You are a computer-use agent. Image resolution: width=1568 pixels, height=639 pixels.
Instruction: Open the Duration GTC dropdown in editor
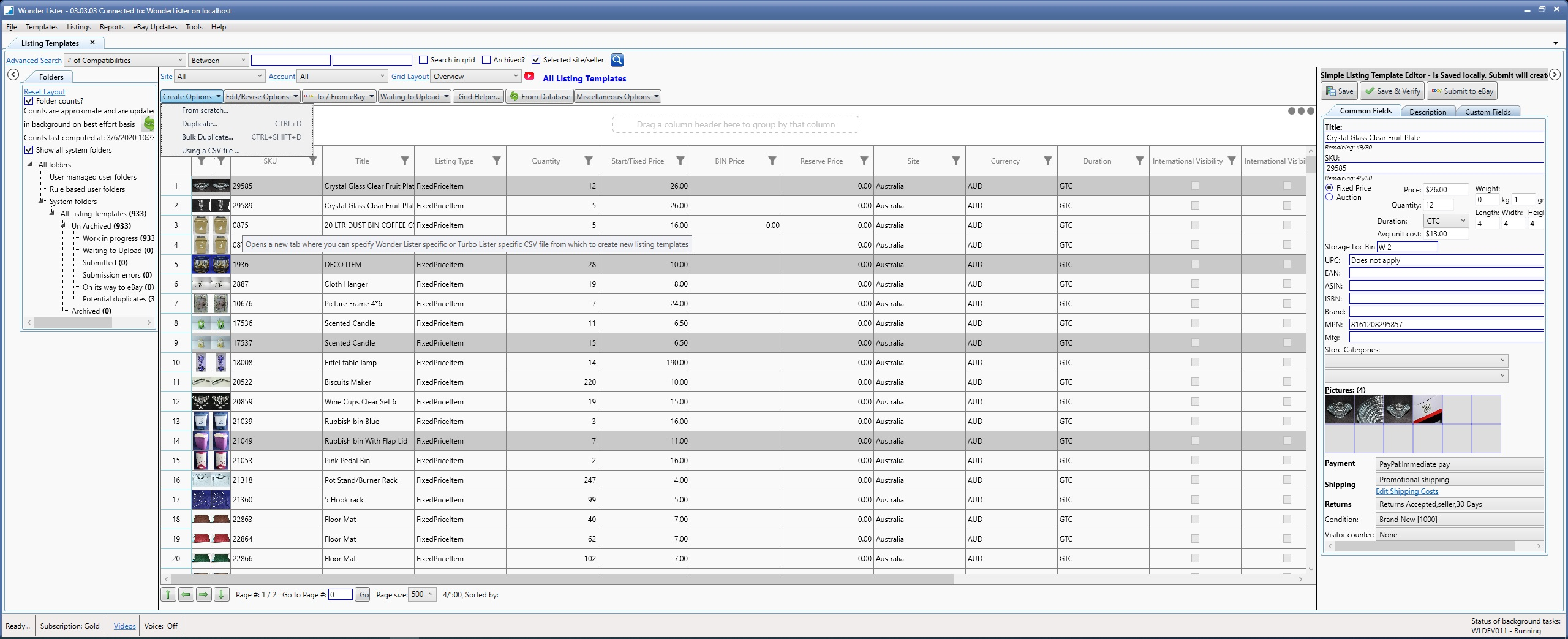point(1446,221)
